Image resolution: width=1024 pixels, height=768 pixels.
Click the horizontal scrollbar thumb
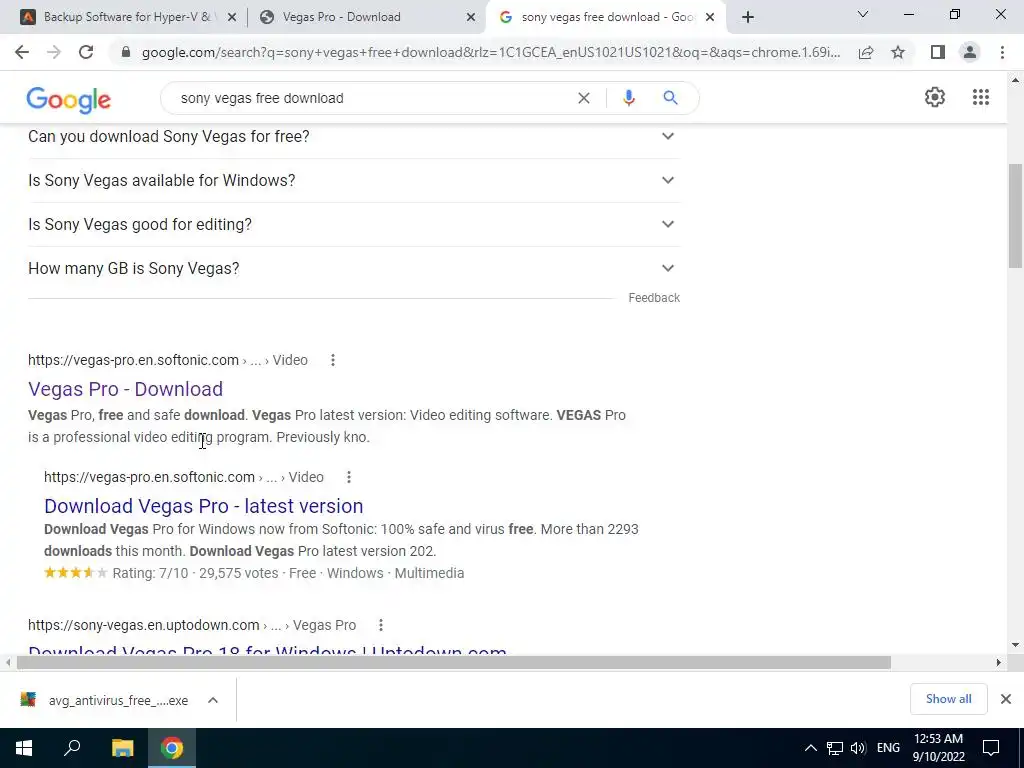pos(454,662)
